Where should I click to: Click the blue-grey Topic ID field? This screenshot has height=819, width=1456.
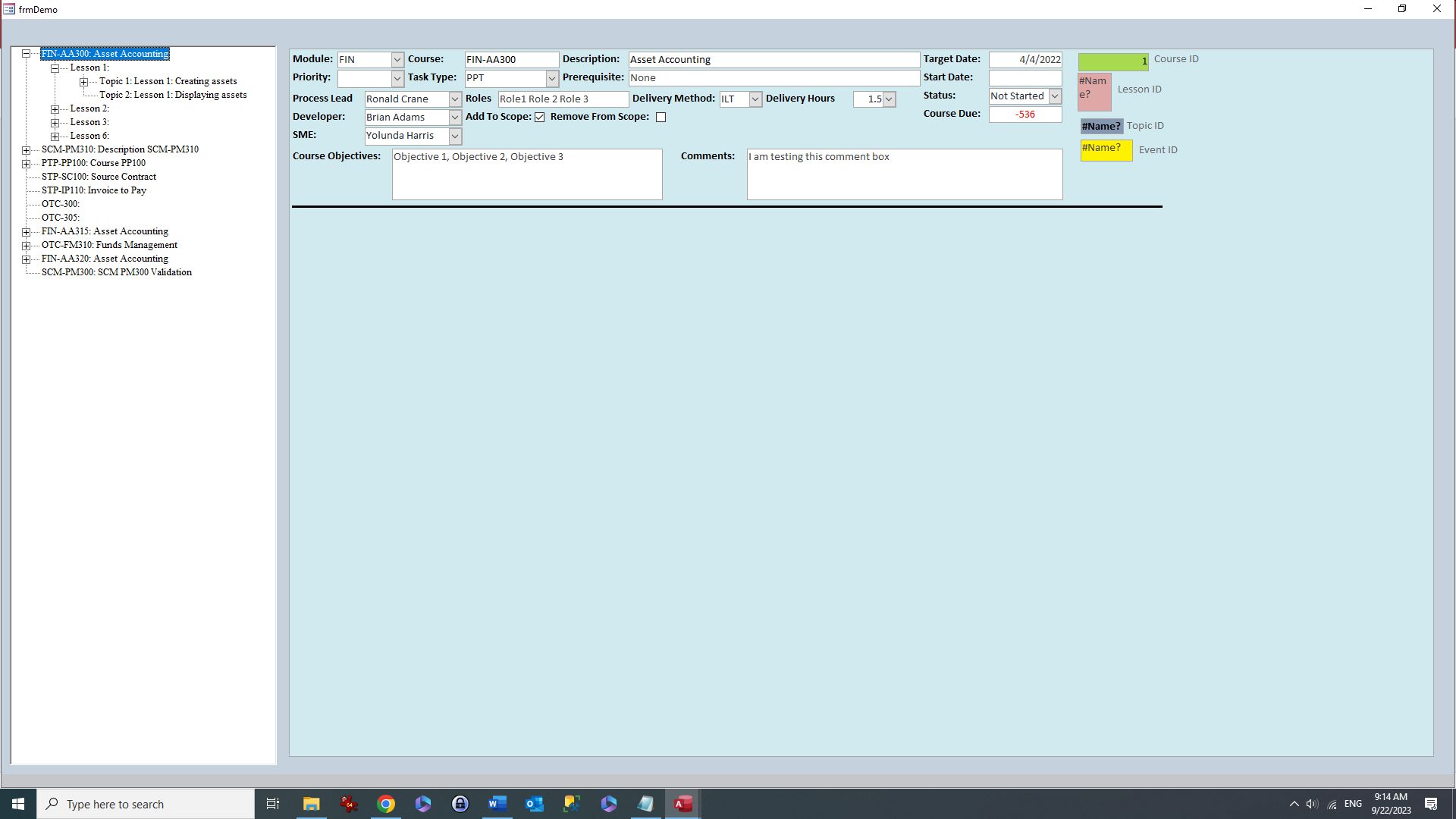[x=1101, y=126]
